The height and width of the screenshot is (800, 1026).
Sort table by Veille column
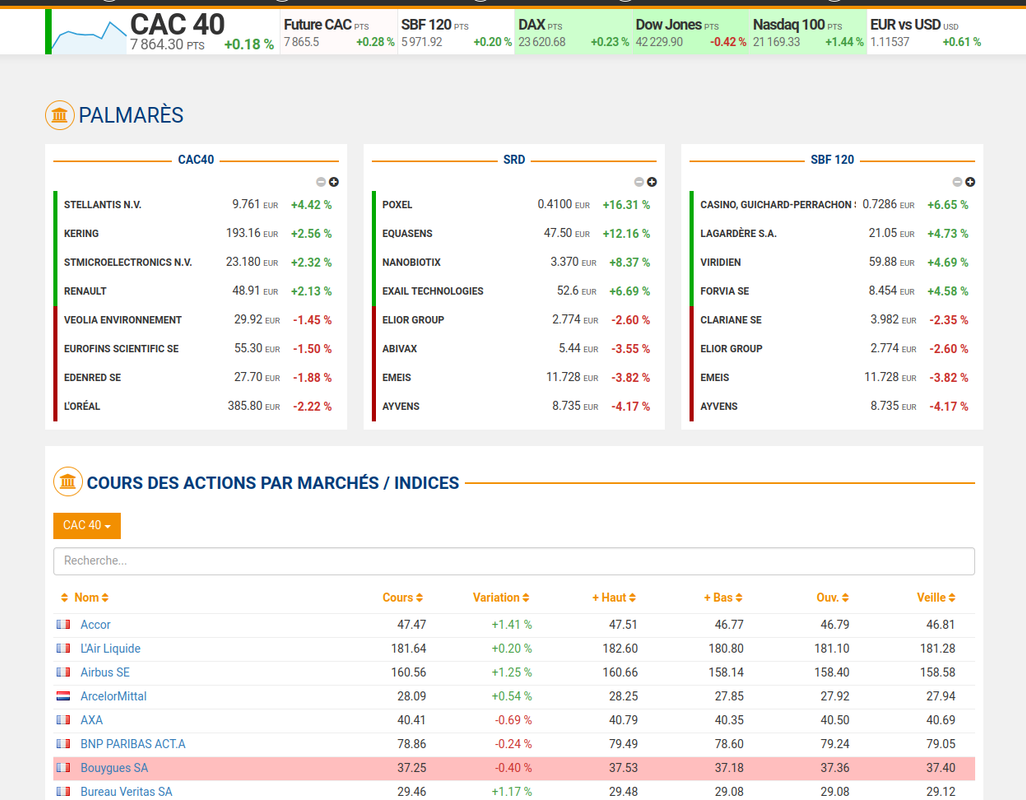[936, 597]
